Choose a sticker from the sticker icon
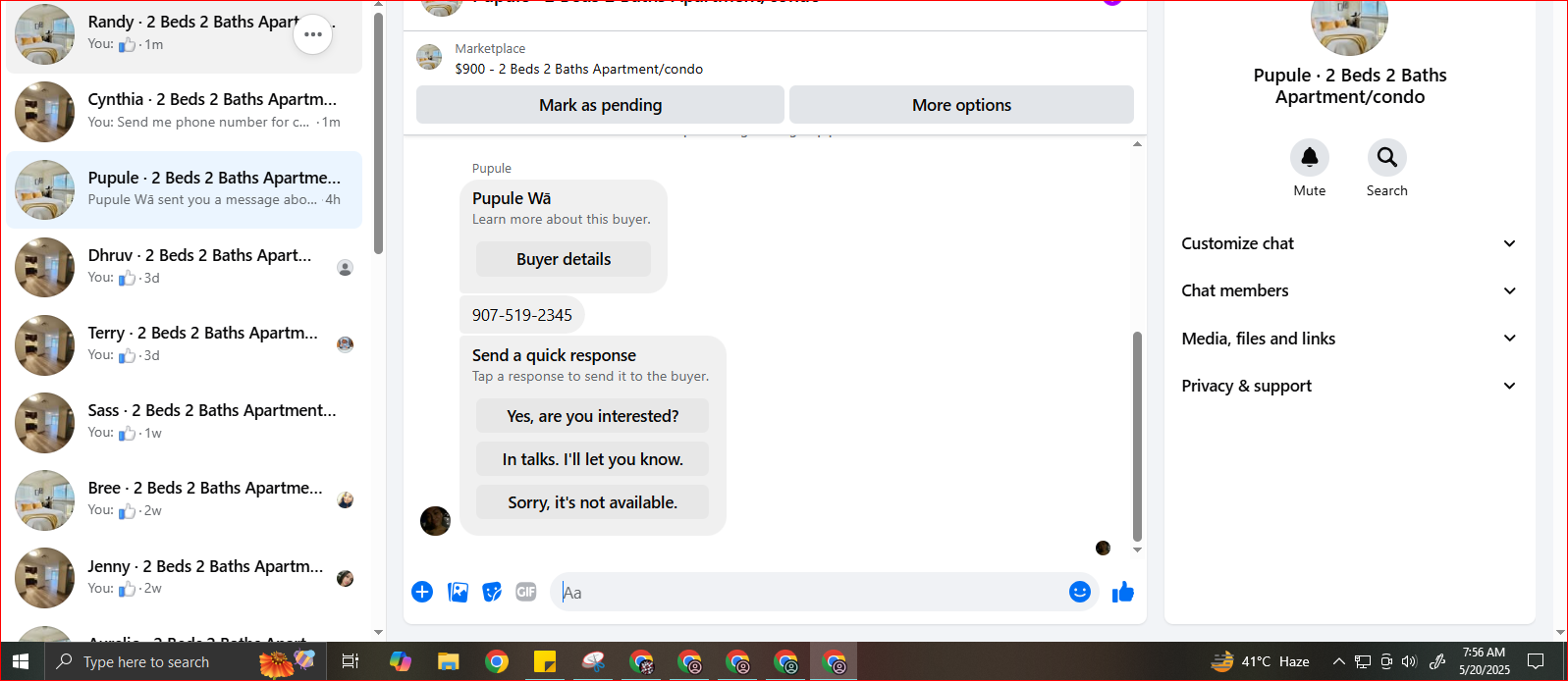Viewport: 1568px width, 681px height. [492, 592]
